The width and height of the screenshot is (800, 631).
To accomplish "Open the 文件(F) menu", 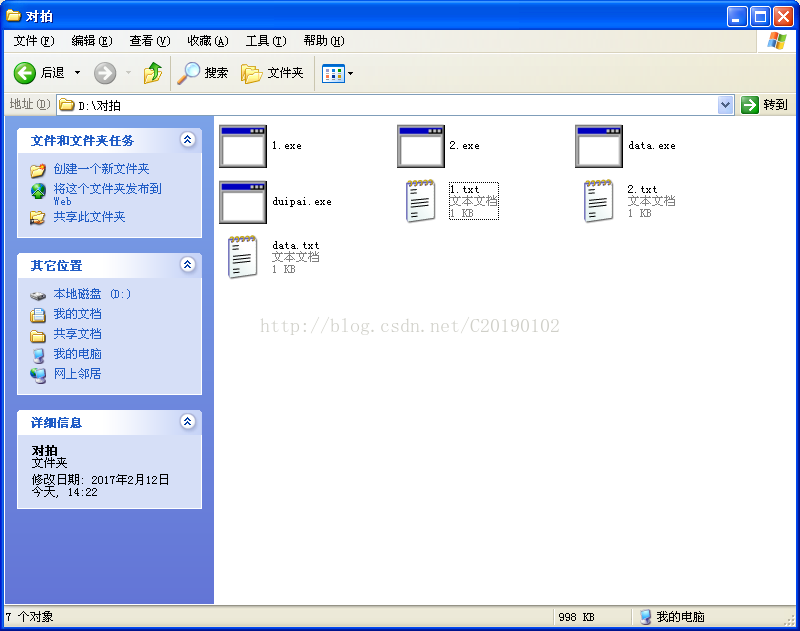I will [x=34, y=41].
